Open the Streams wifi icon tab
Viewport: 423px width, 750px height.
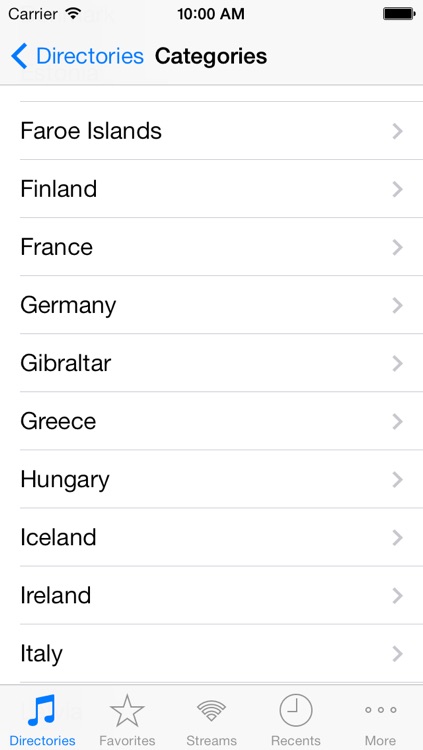[211, 711]
